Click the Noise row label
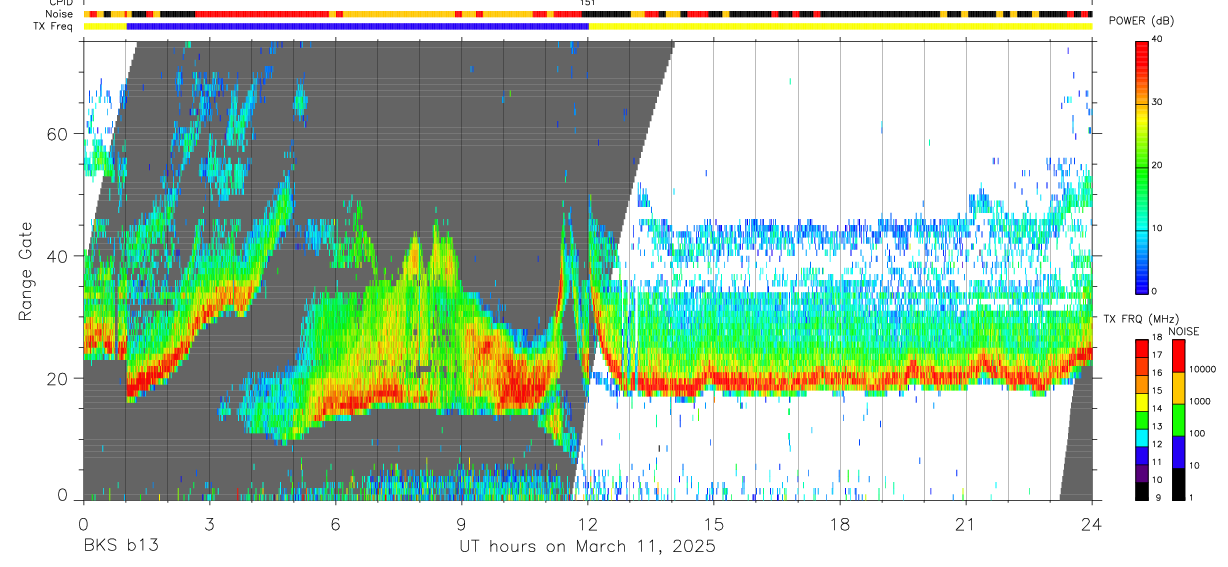Image resolution: width=1228 pixels, height=567 pixels. click(59, 14)
